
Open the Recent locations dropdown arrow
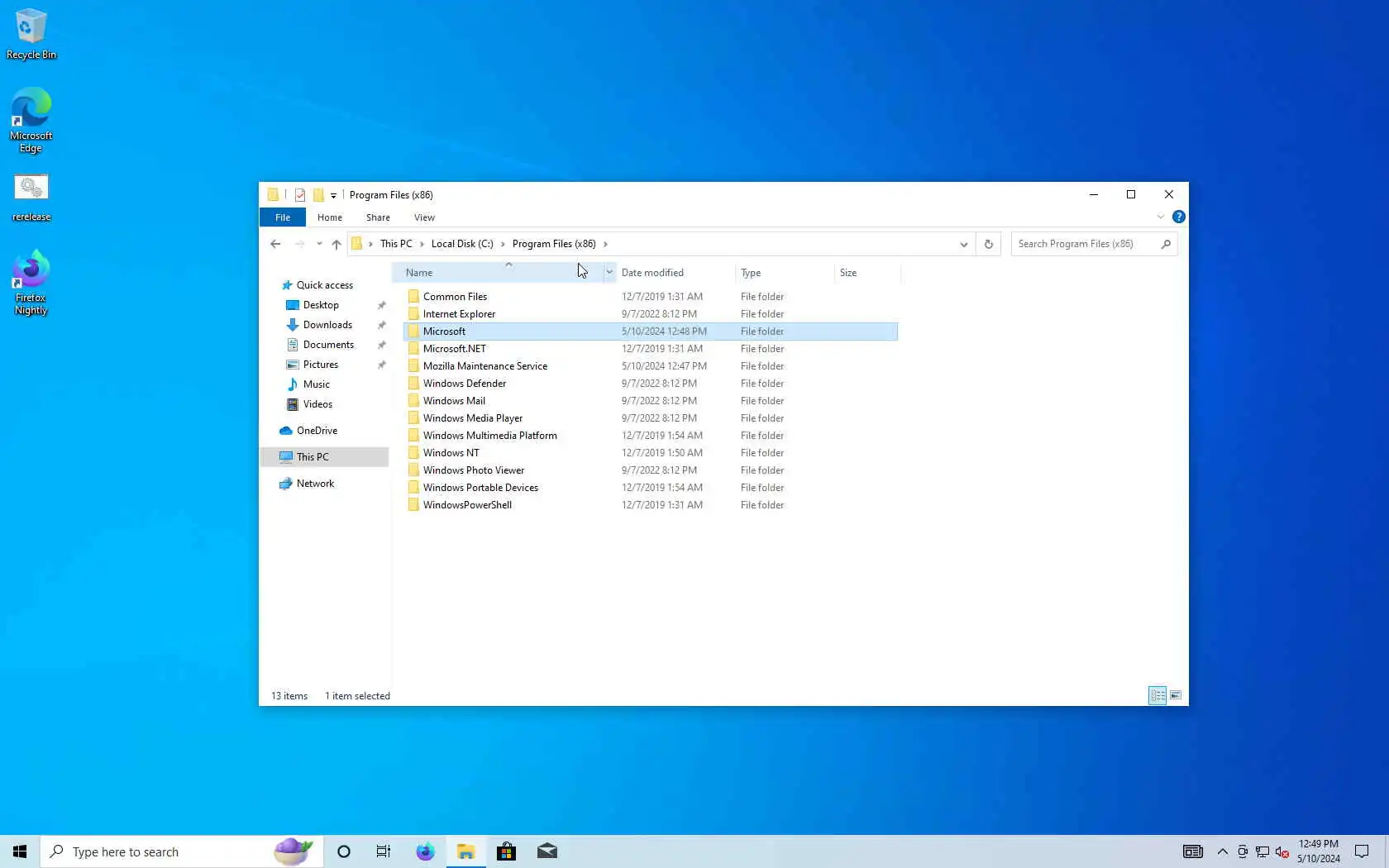tap(319, 244)
